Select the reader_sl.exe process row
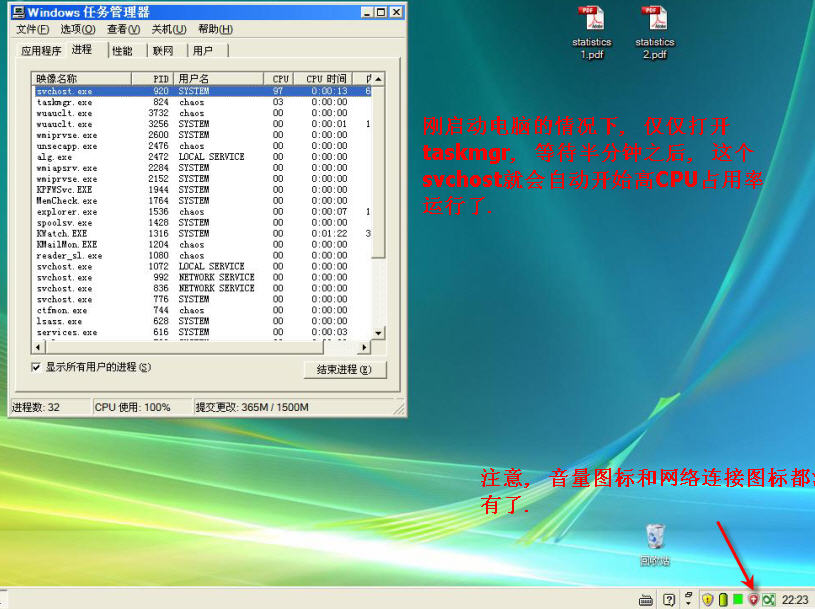Screen dimensions: 815x609 coord(202,256)
